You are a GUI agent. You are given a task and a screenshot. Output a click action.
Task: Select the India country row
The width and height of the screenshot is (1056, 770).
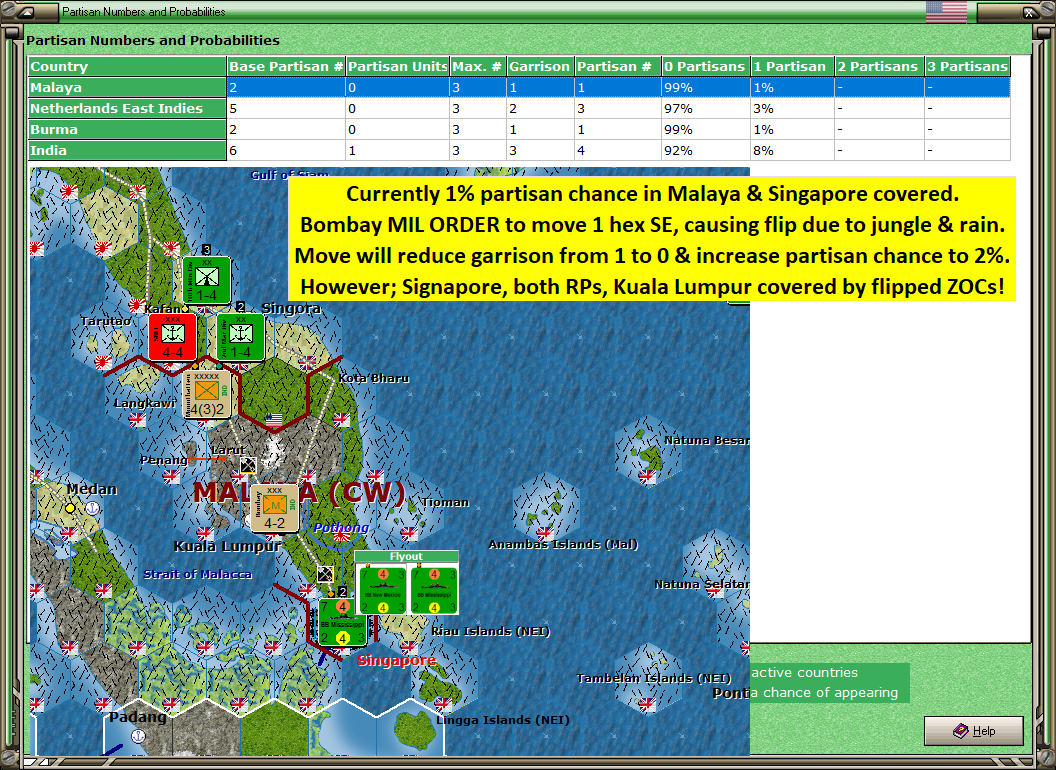click(x=519, y=150)
